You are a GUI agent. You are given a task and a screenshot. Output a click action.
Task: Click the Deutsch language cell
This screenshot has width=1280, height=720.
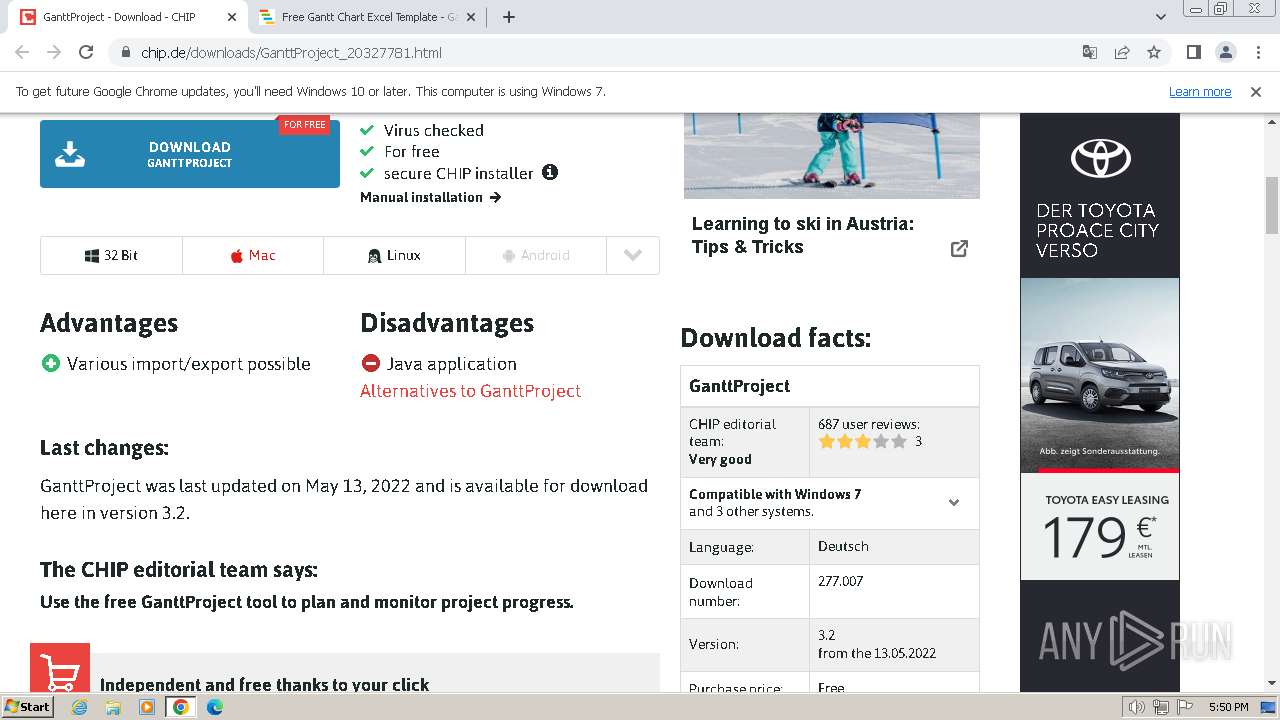point(894,546)
